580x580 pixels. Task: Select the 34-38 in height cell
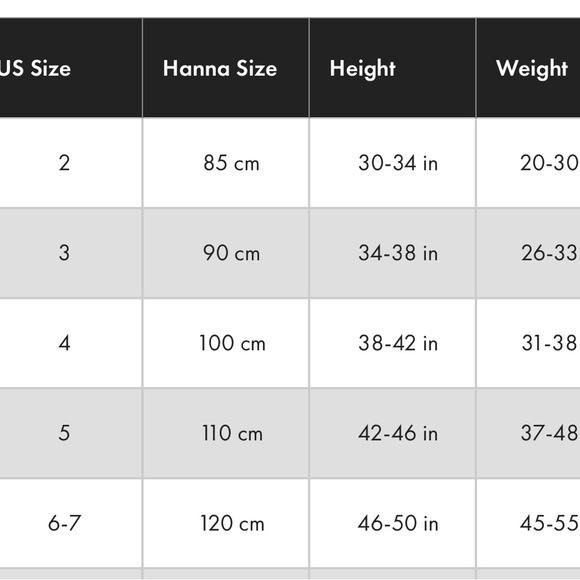tap(392, 253)
